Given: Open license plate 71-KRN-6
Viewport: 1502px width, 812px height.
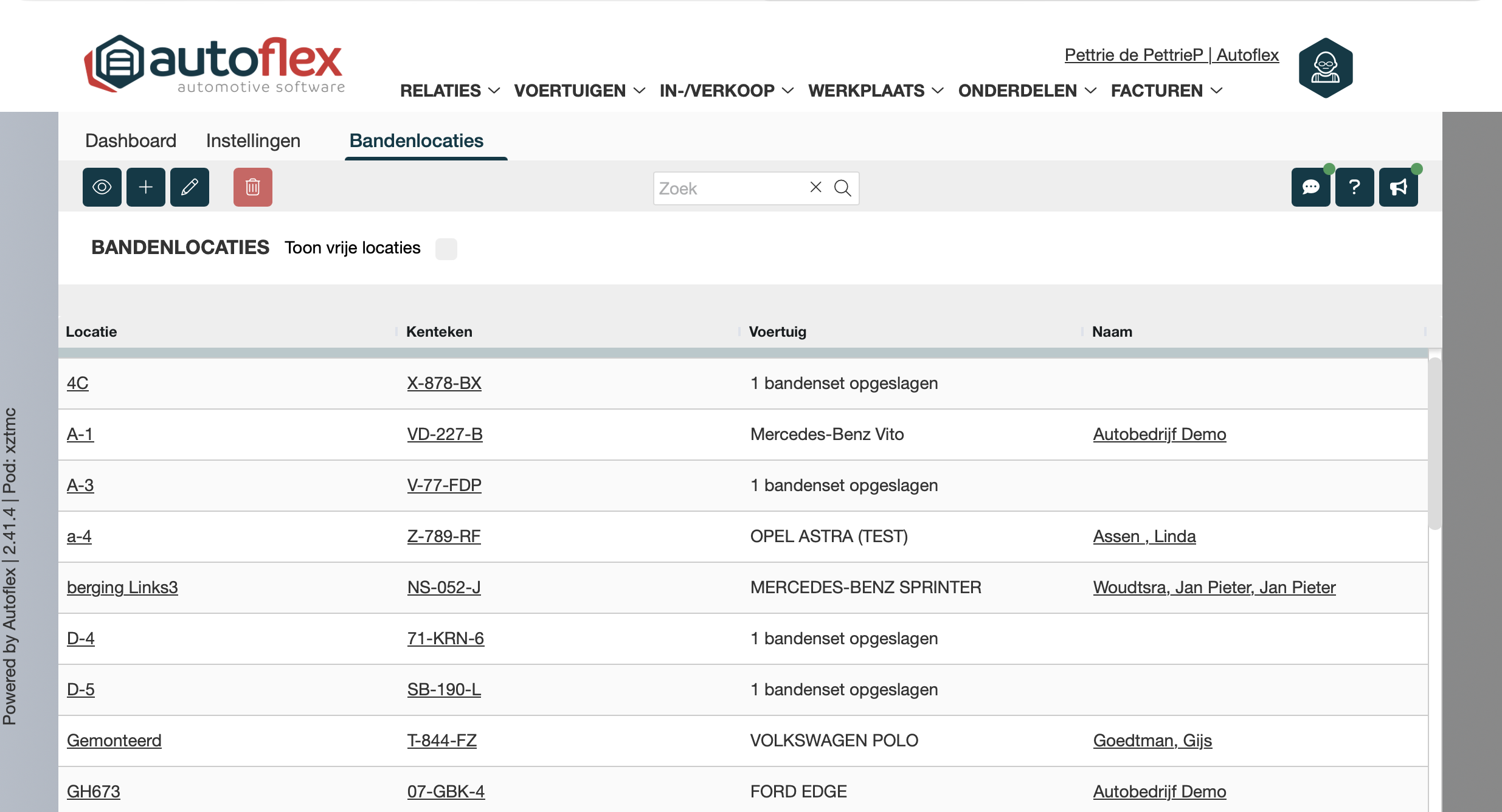Looking at the screenshot, I should [x=445, y=638].
